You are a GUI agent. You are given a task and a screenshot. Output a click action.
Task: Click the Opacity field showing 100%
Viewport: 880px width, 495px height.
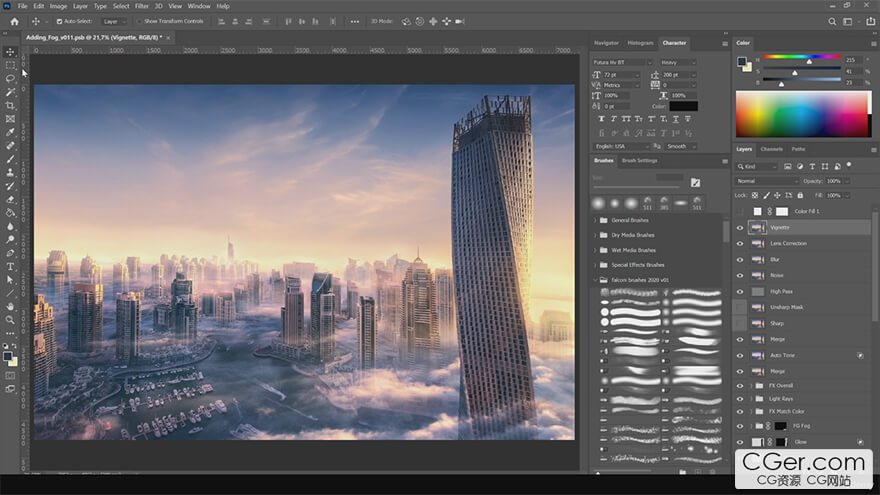coord(834,181)
